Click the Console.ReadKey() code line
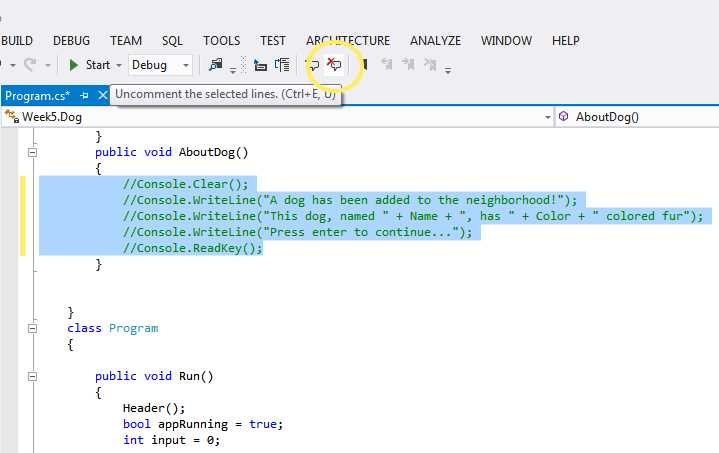719x453 pixels. (192, 248)
